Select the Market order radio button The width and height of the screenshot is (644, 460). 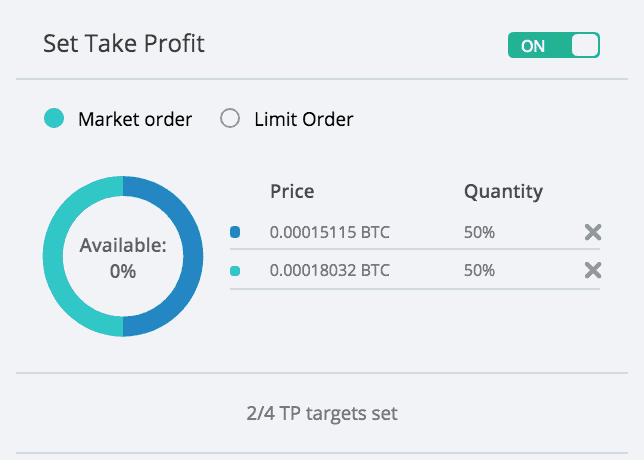point(54,118)
